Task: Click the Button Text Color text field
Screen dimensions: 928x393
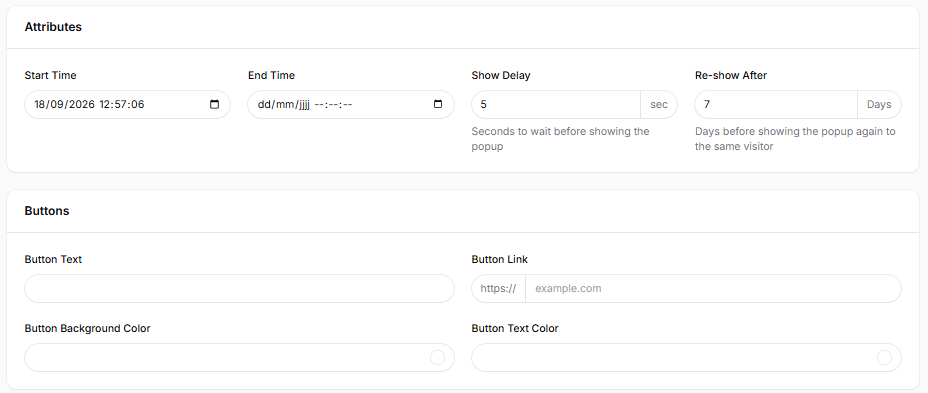Action: [x=687, y=357]
